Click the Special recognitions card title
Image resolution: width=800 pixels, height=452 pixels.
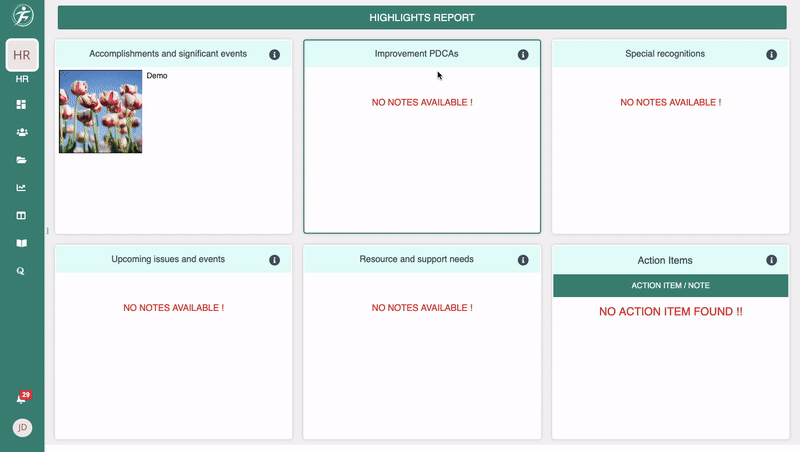(x=665, y=54)
